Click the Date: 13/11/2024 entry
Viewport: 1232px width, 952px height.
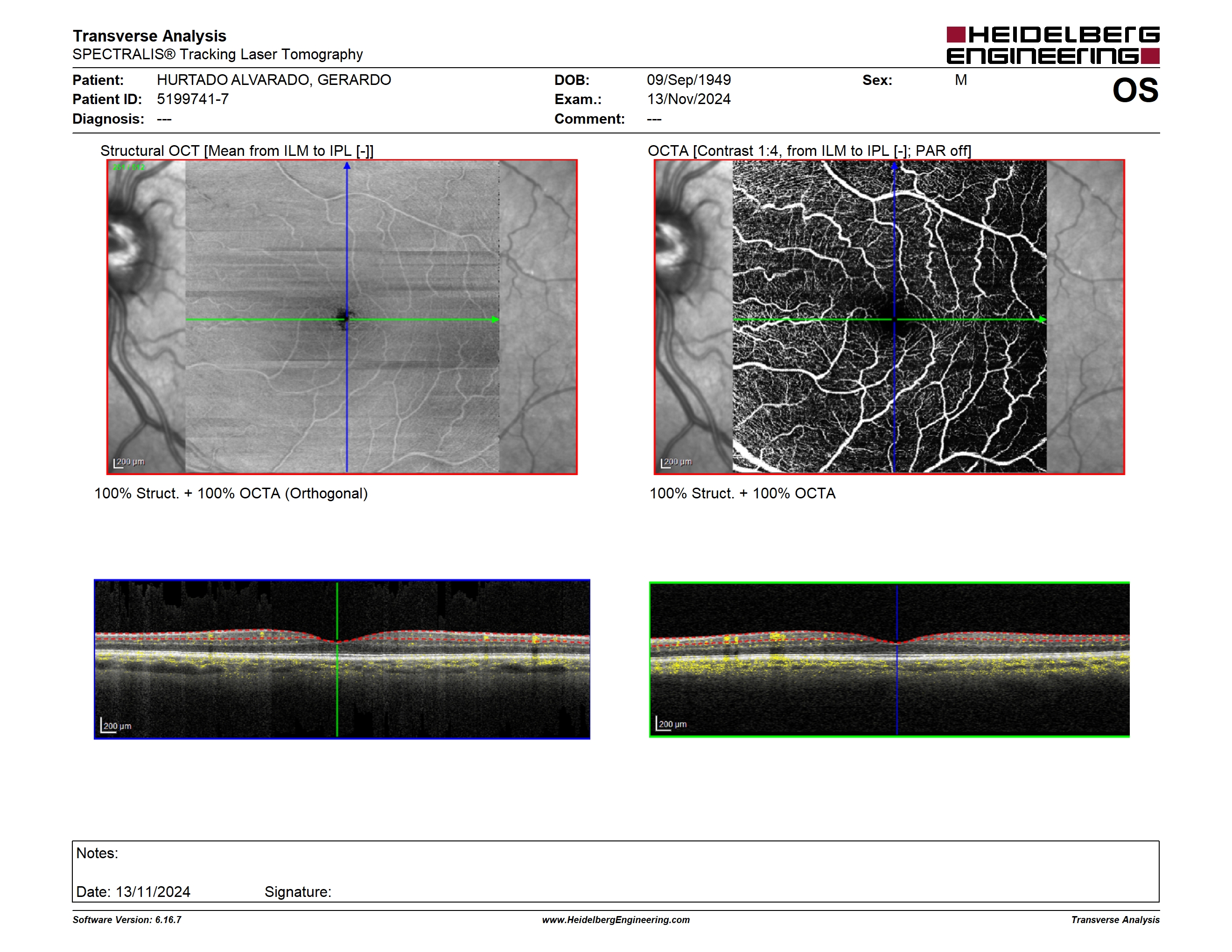pos(133,892)
